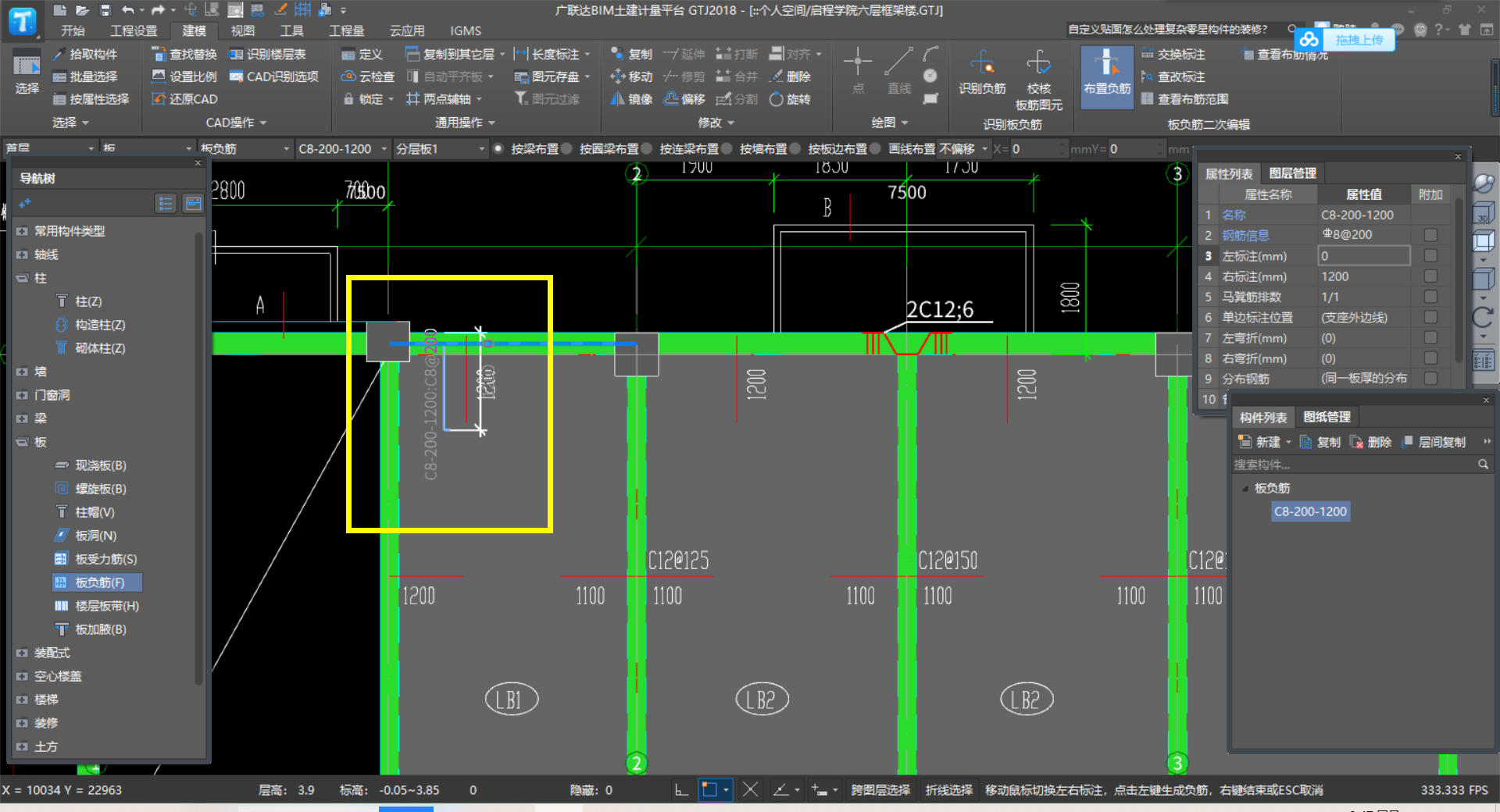
Task: Open the 新建 dropdown arrow in the component list
Action: (x=1288, y=442)
